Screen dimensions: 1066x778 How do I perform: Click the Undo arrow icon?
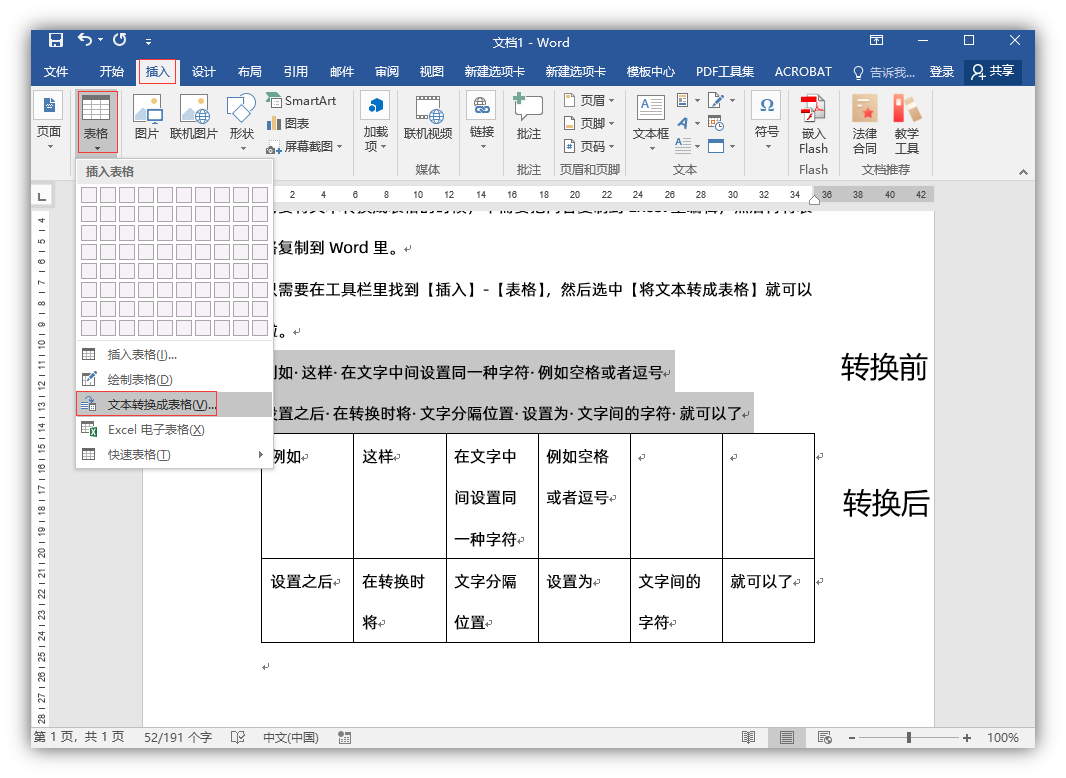85,41
